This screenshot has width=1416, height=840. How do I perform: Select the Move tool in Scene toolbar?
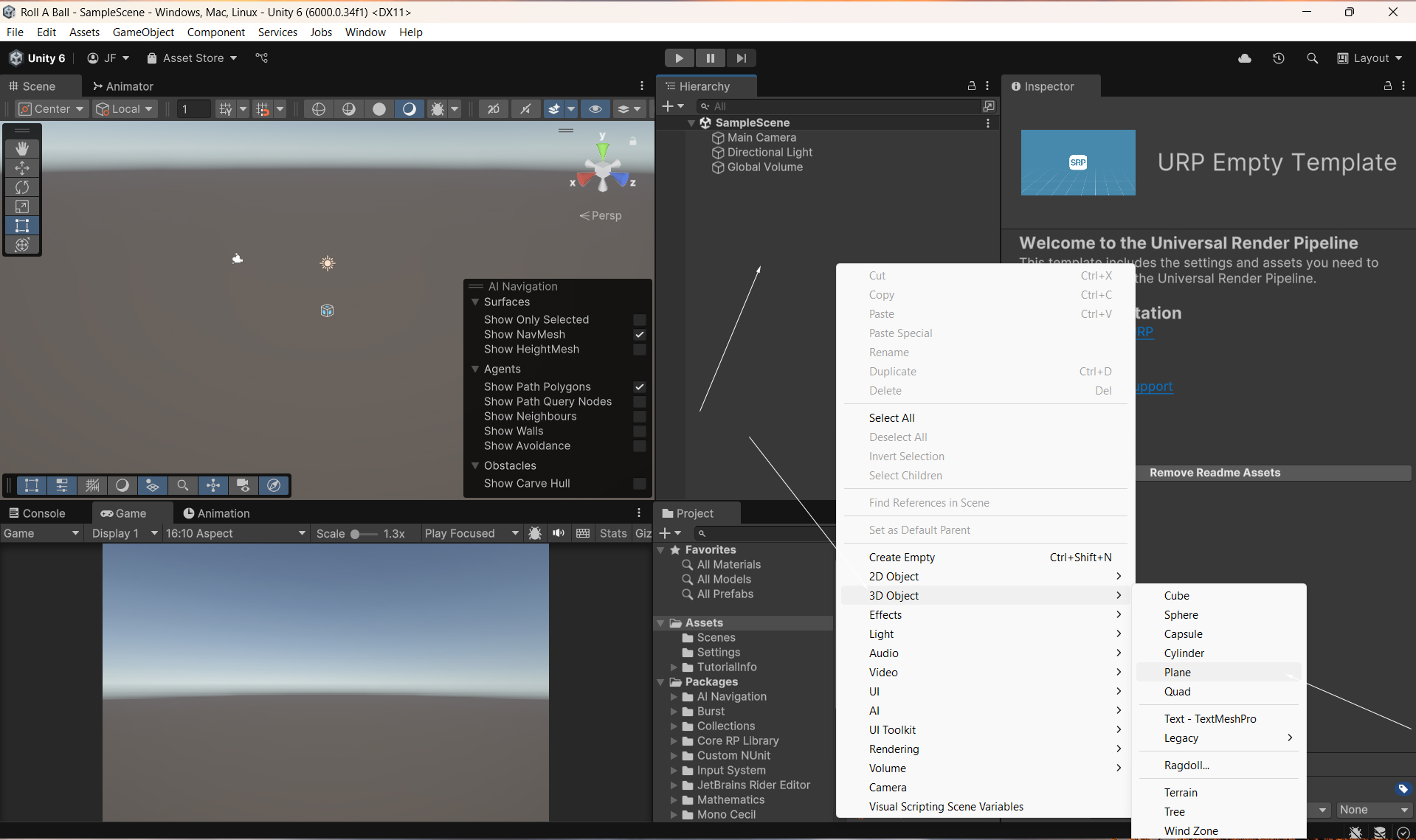(22, 168)
